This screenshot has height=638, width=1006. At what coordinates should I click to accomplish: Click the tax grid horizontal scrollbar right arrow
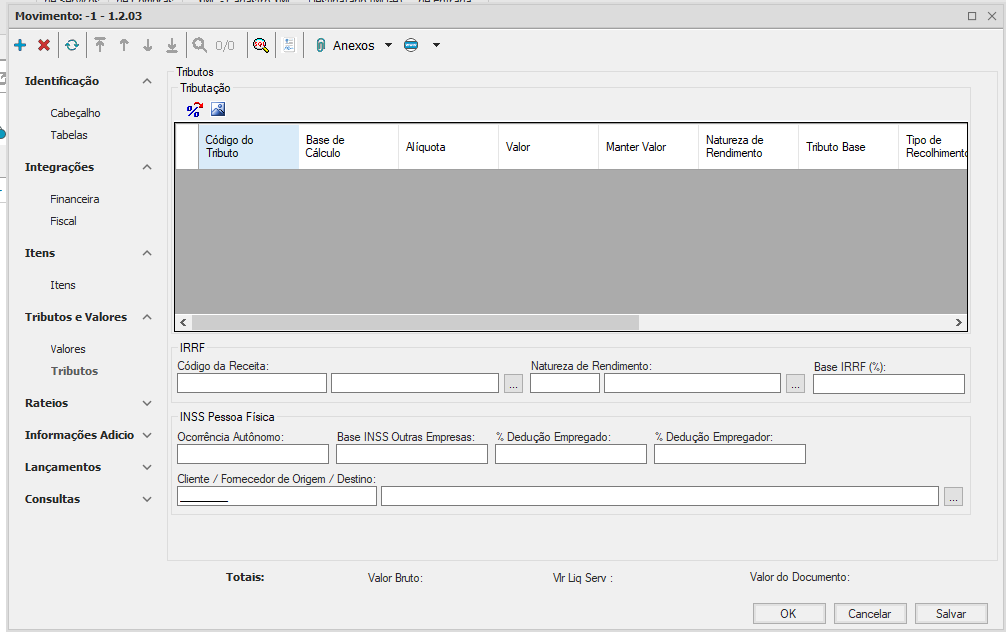[x=958, y=323]
